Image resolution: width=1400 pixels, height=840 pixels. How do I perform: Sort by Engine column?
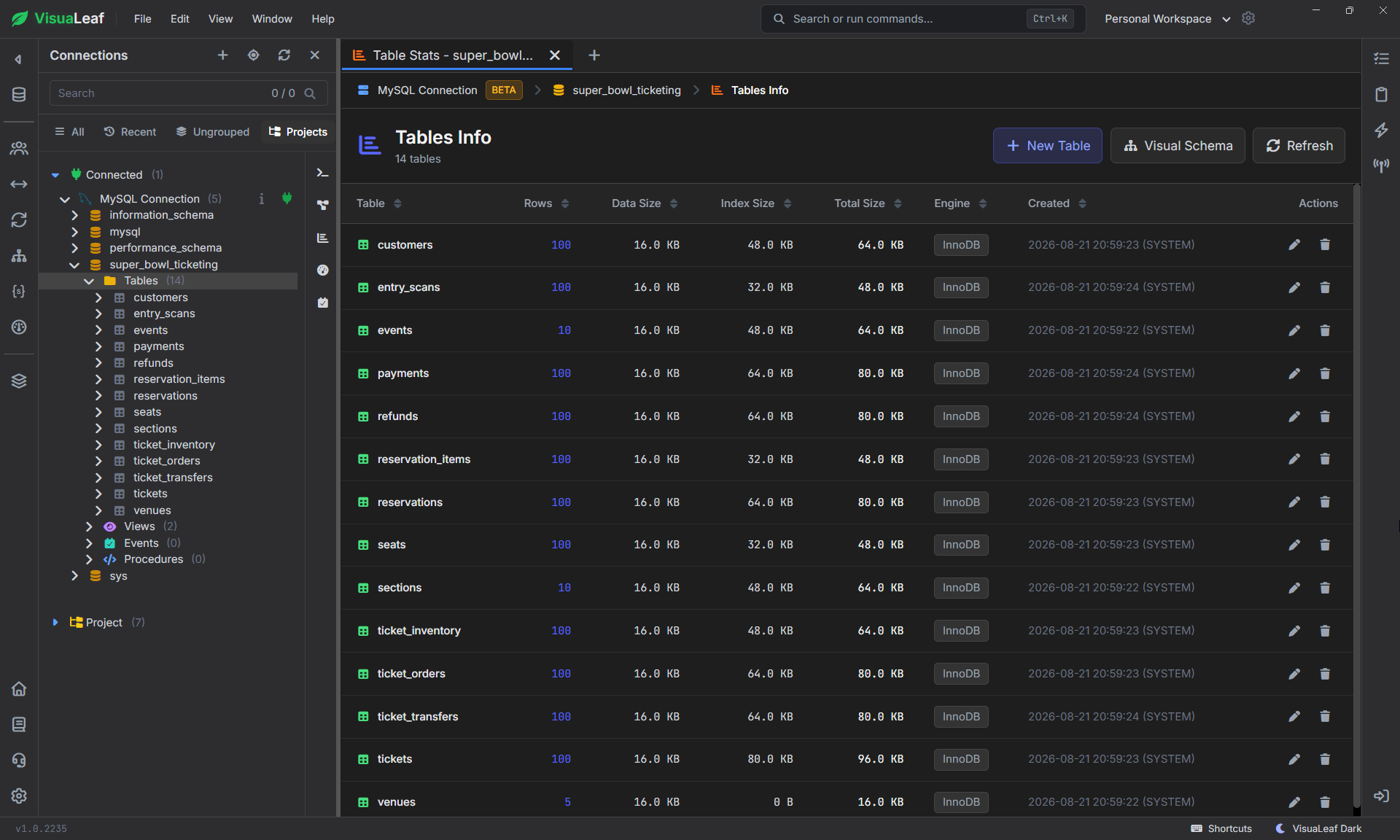pos(960,203)
